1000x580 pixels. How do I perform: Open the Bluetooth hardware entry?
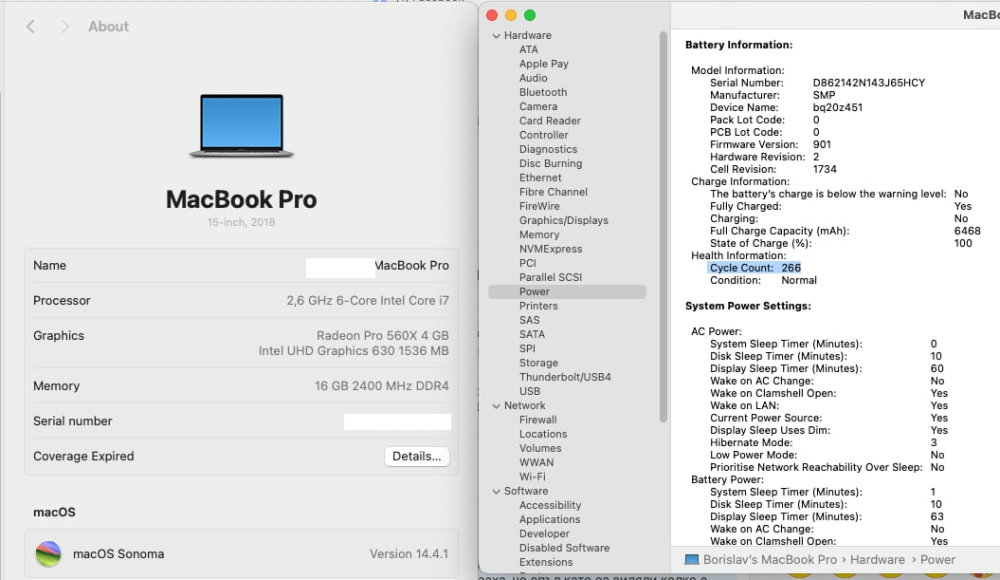543,92
